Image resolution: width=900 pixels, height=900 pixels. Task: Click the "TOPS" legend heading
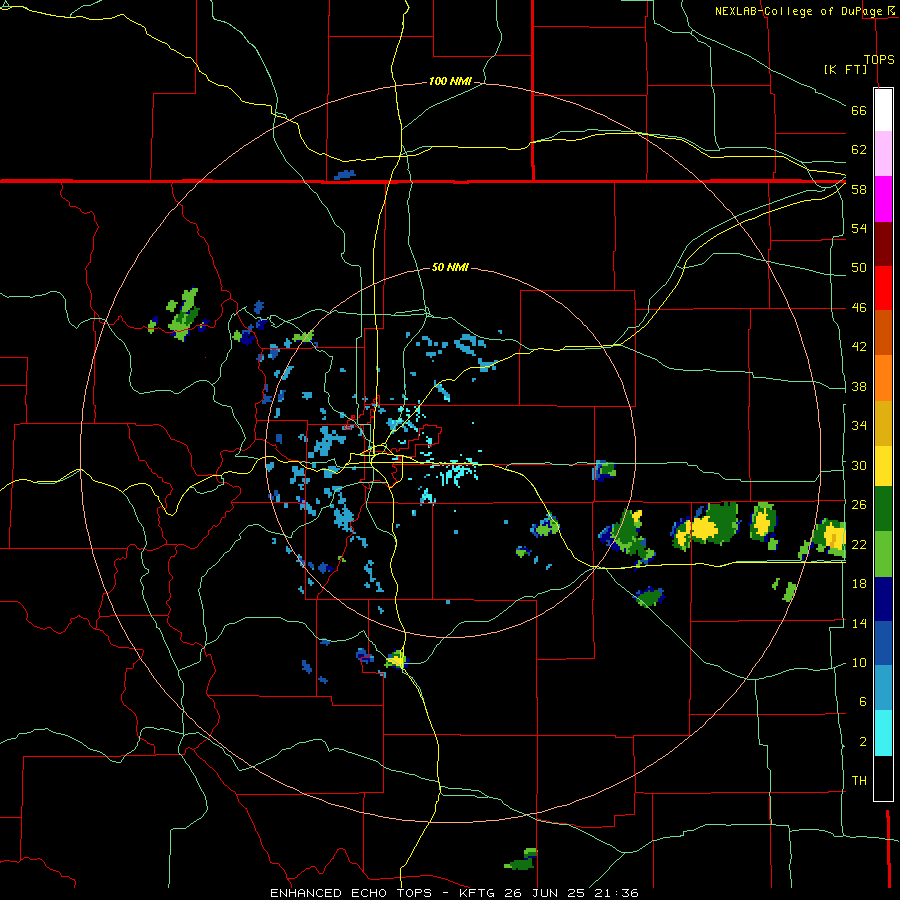pyautogui.click(x=879, y=59)
